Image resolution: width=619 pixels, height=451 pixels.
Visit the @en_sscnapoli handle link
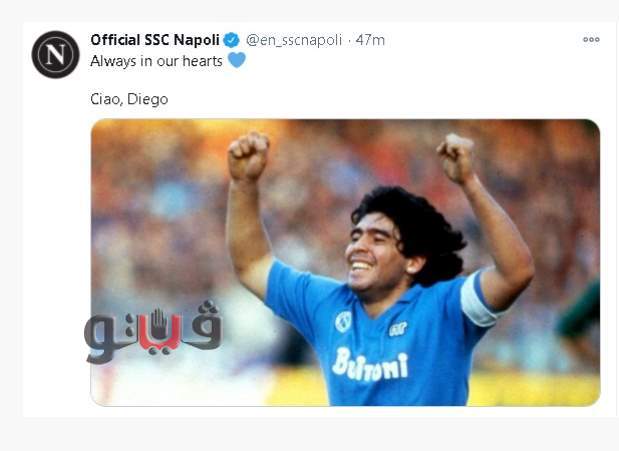coord(294,40)
